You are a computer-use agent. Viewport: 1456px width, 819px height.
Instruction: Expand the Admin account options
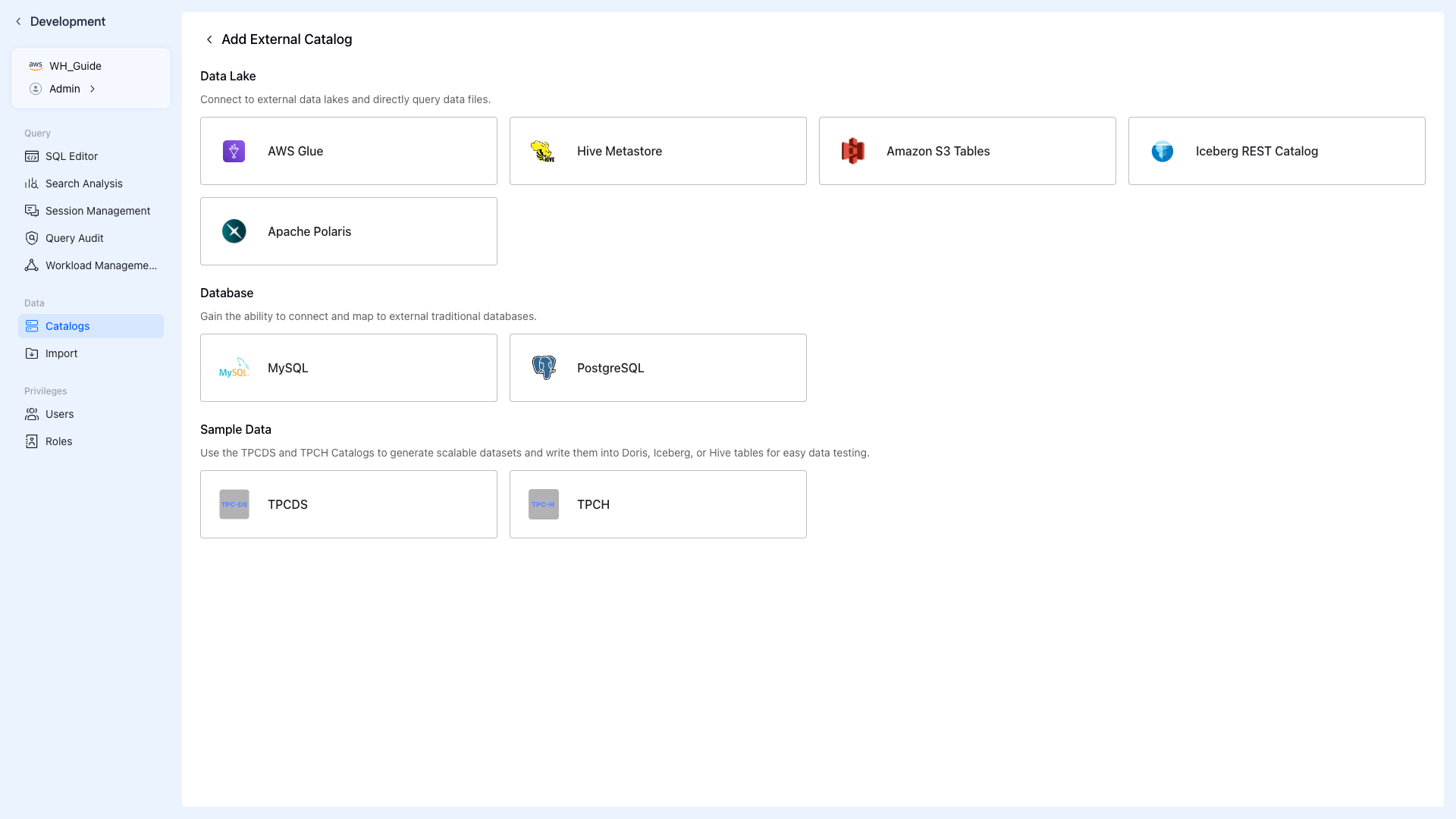[92, 89]
